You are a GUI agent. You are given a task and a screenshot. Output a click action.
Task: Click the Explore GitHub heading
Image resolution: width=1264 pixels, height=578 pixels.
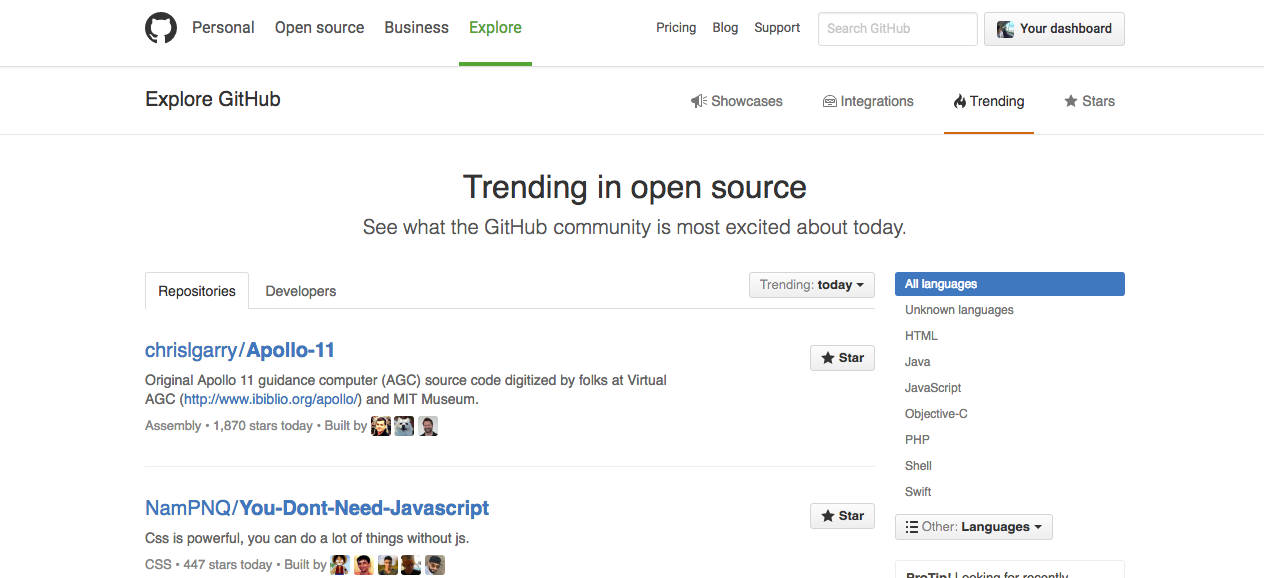(x=213, y=99)
